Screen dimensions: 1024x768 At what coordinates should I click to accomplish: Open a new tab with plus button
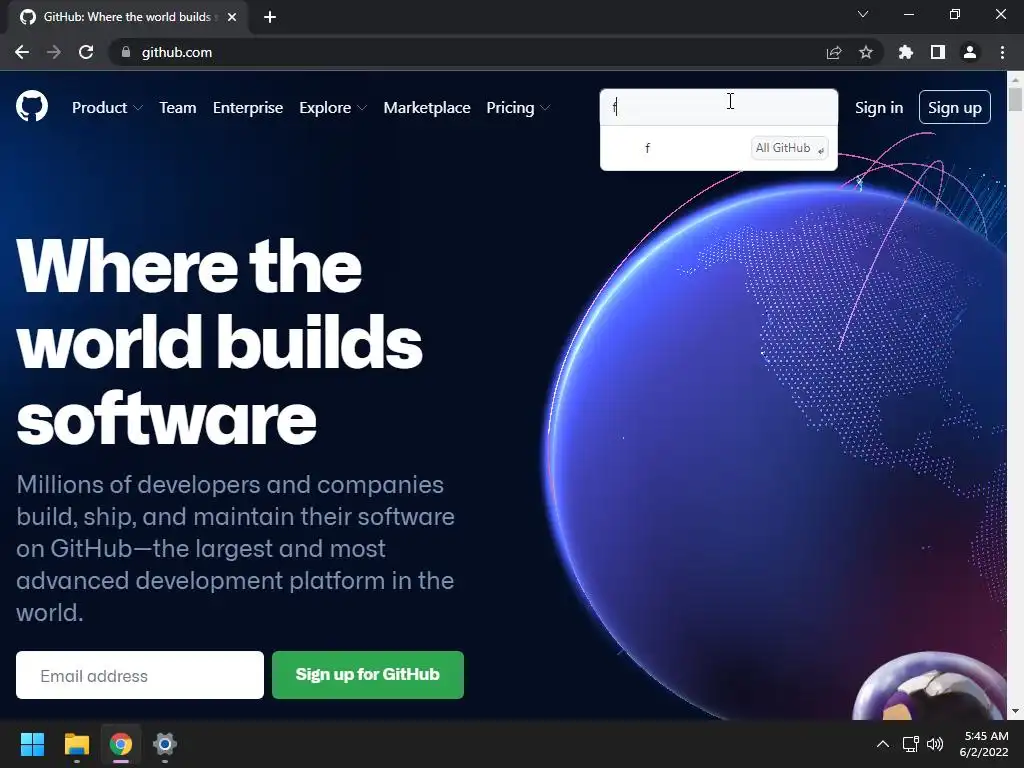[270, 17]
